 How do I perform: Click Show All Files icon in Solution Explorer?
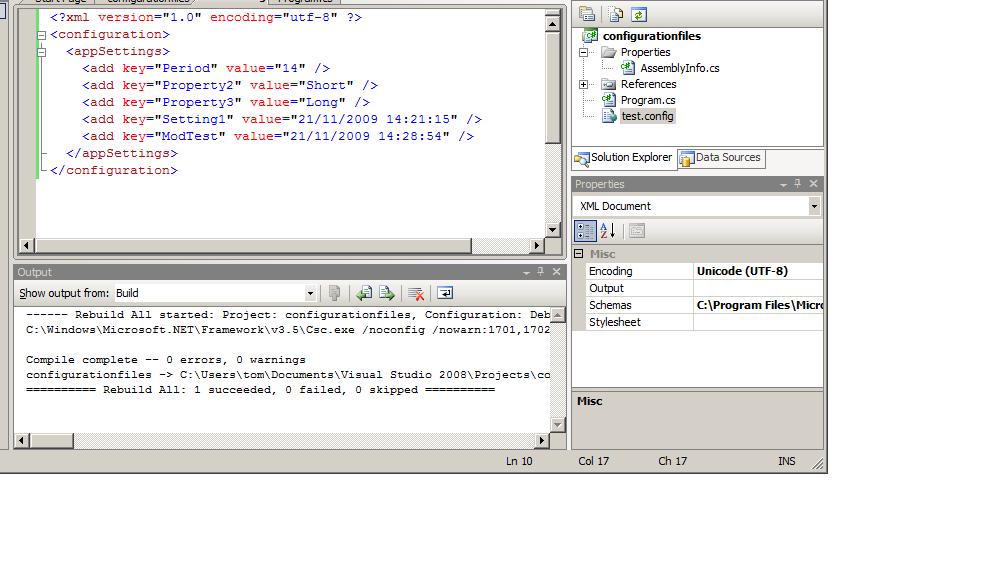(615, 14)
